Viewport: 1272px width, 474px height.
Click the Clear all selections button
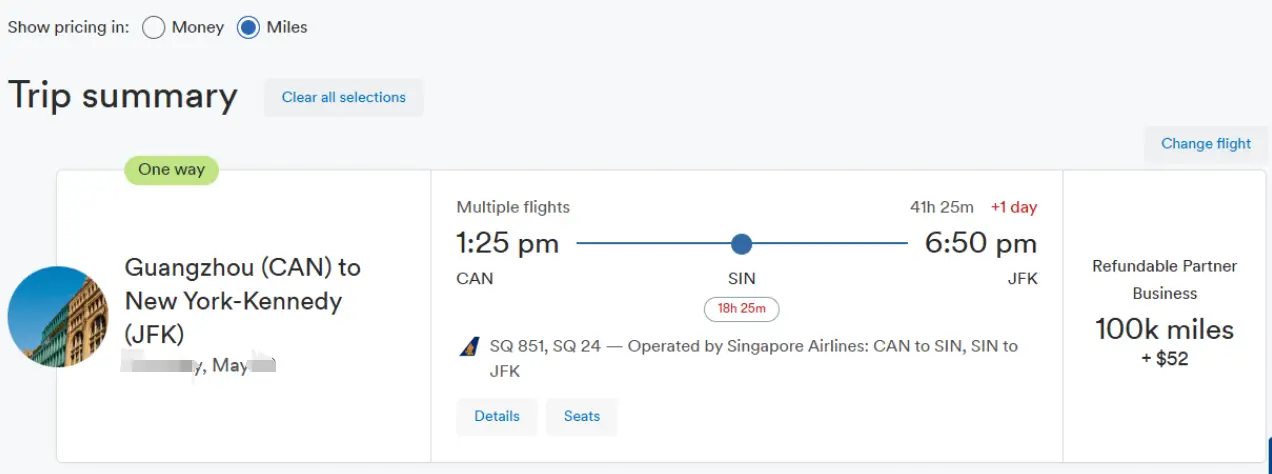coord(343,97)
